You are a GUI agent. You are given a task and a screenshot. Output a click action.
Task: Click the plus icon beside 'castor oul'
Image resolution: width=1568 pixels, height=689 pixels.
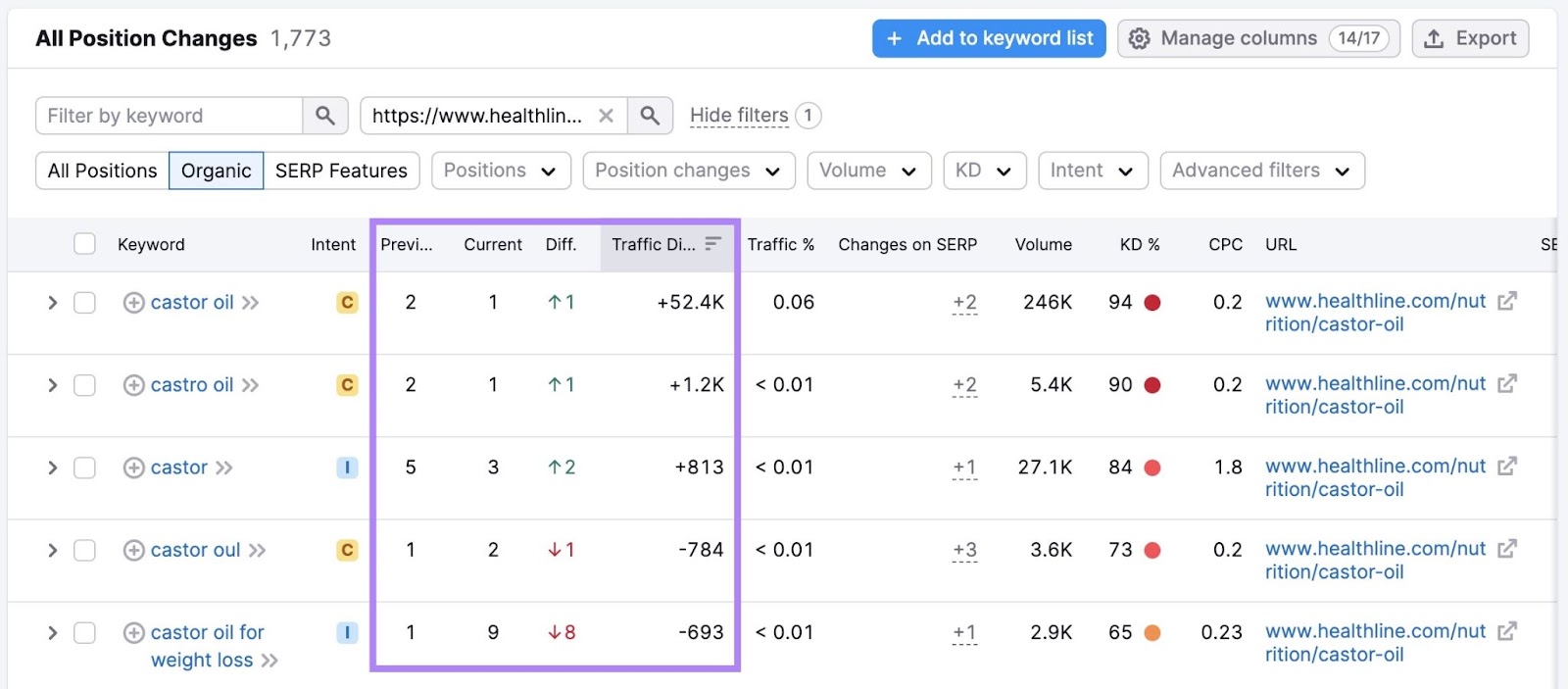(x=134, y=550)
